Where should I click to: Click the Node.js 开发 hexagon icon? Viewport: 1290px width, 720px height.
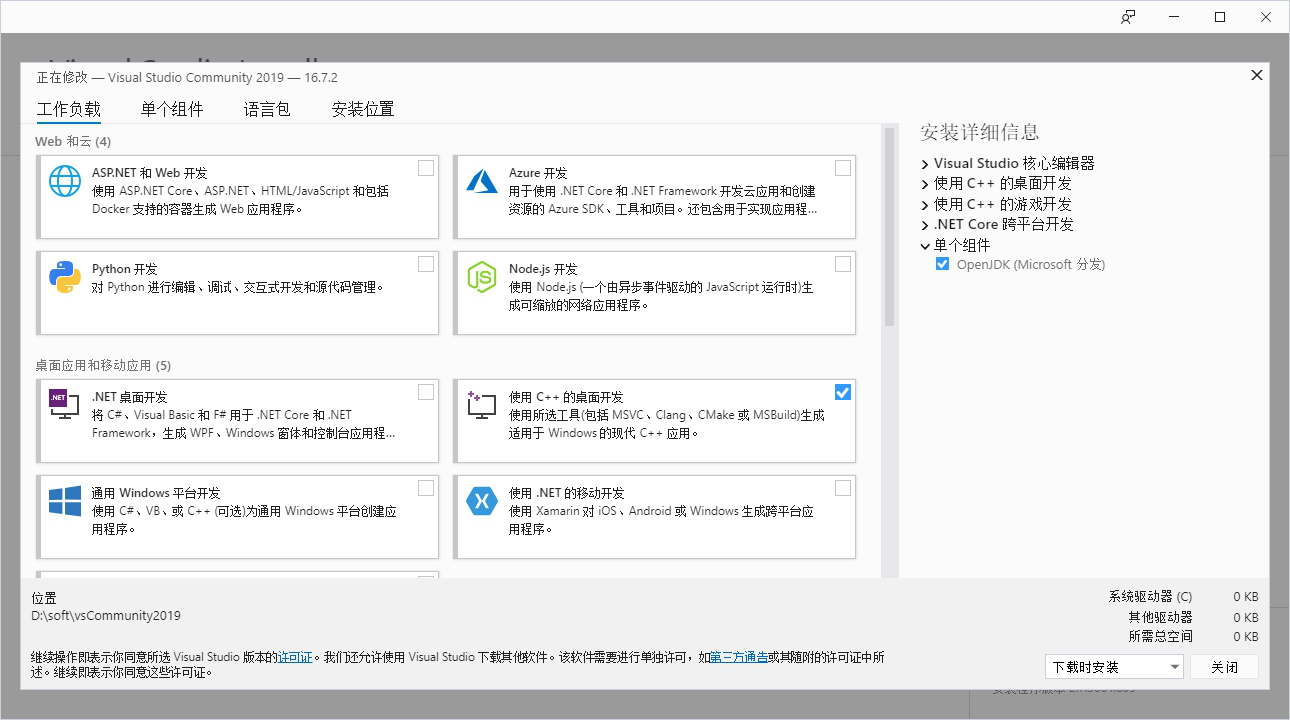pyautogui.click(x=482, y=276)
